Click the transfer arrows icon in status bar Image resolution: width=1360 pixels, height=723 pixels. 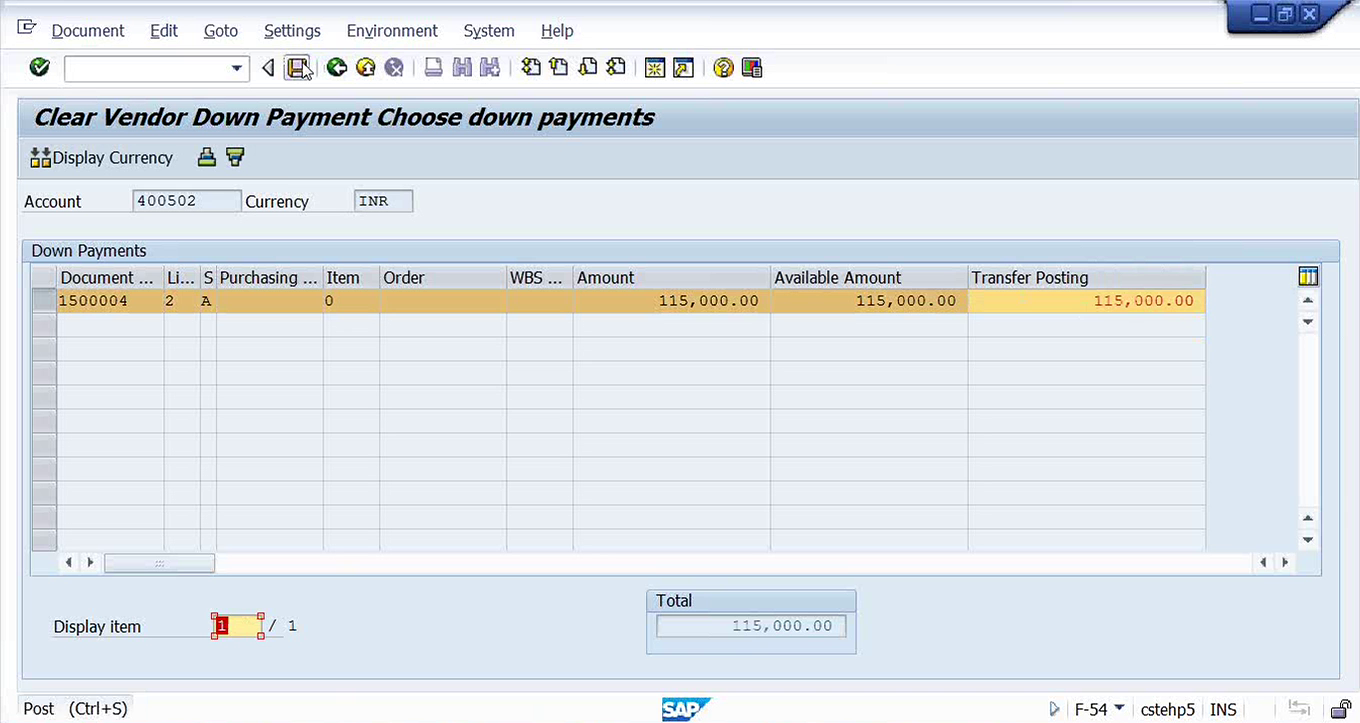[1299, 709]
